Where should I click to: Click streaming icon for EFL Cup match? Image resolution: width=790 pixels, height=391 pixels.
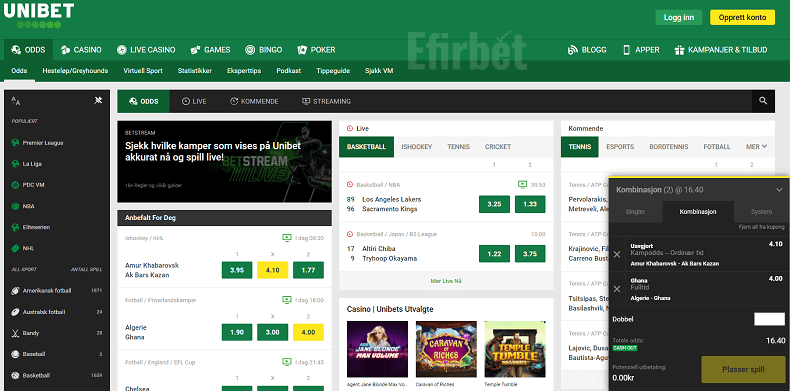pos(287,362)
